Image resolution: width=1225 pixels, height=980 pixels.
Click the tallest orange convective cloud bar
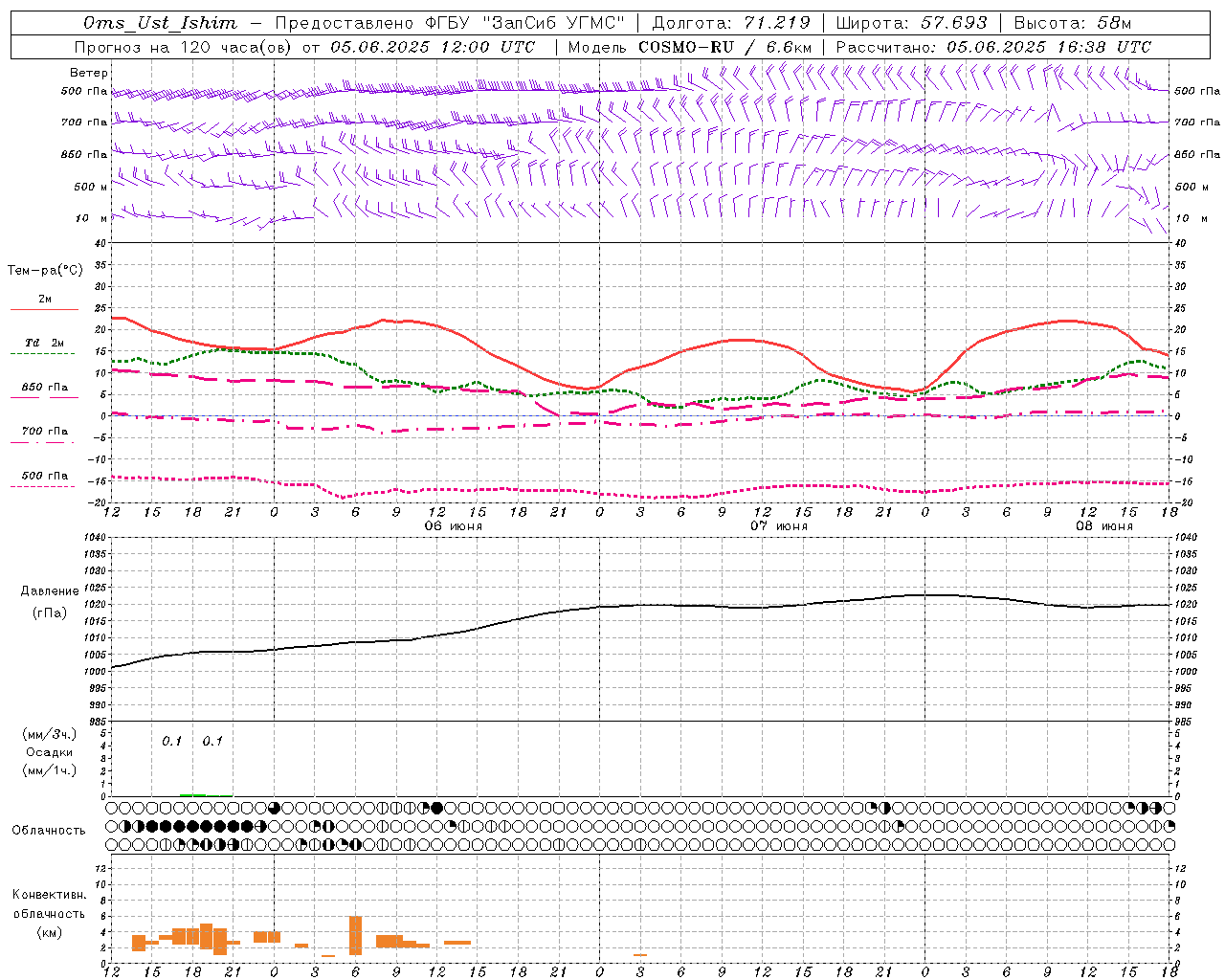click(x=356, y=935)
